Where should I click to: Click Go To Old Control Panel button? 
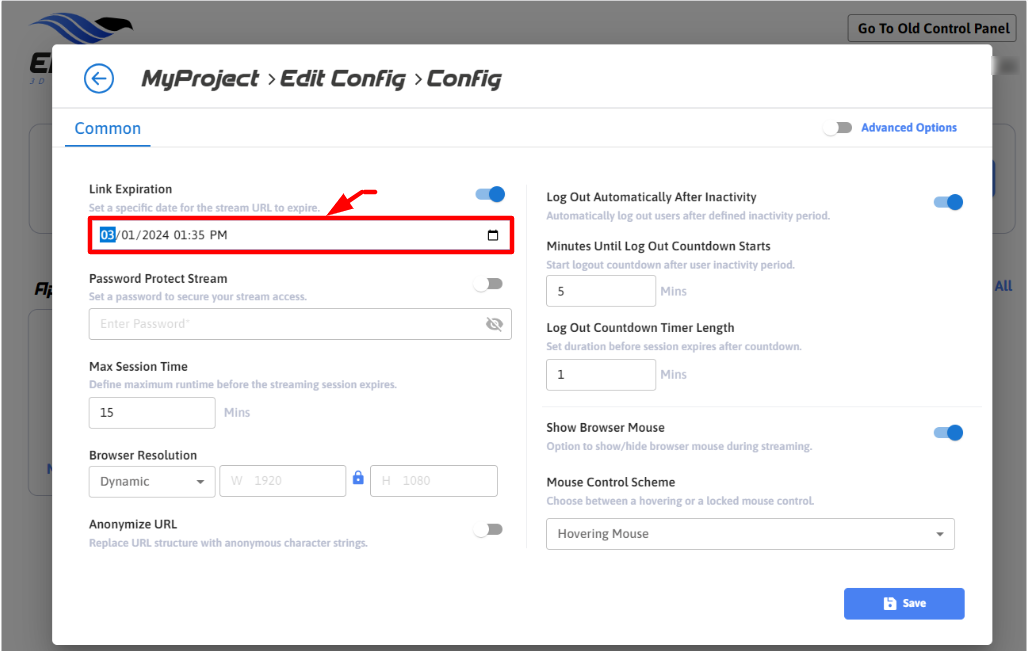[934, 28]
